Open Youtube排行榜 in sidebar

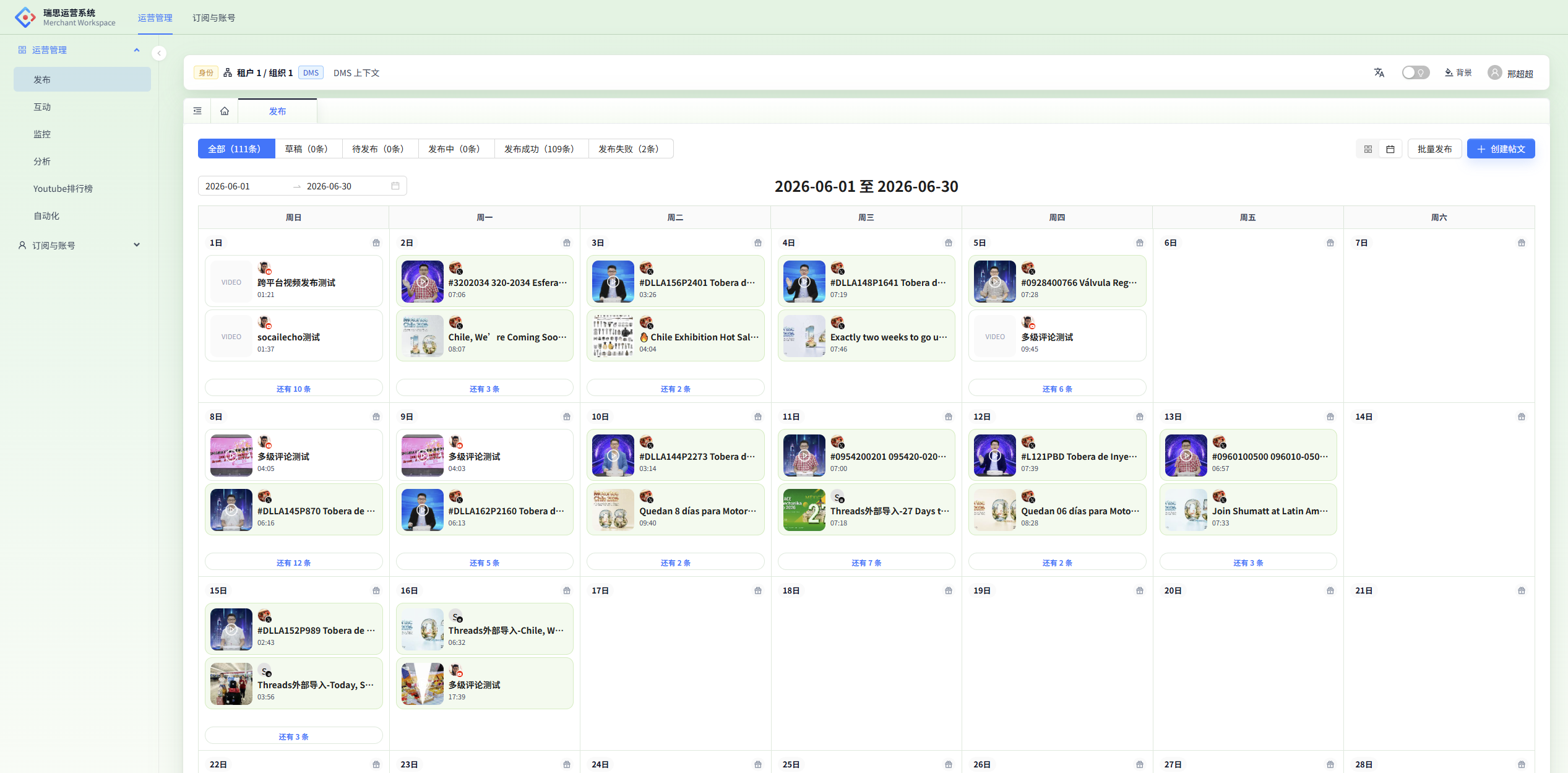(82, 189)
